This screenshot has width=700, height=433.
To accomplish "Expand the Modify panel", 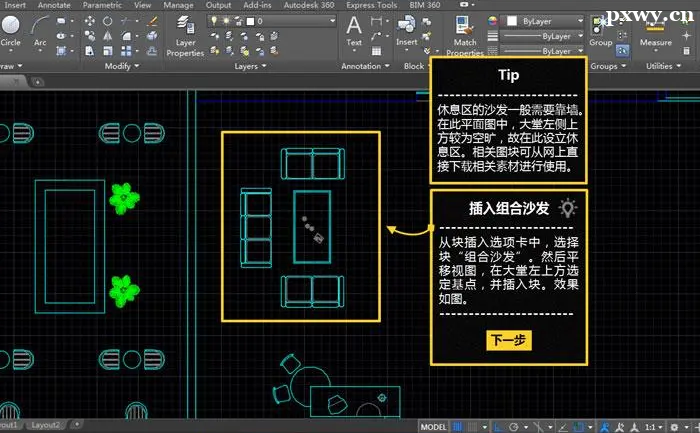I will point(121,66).
